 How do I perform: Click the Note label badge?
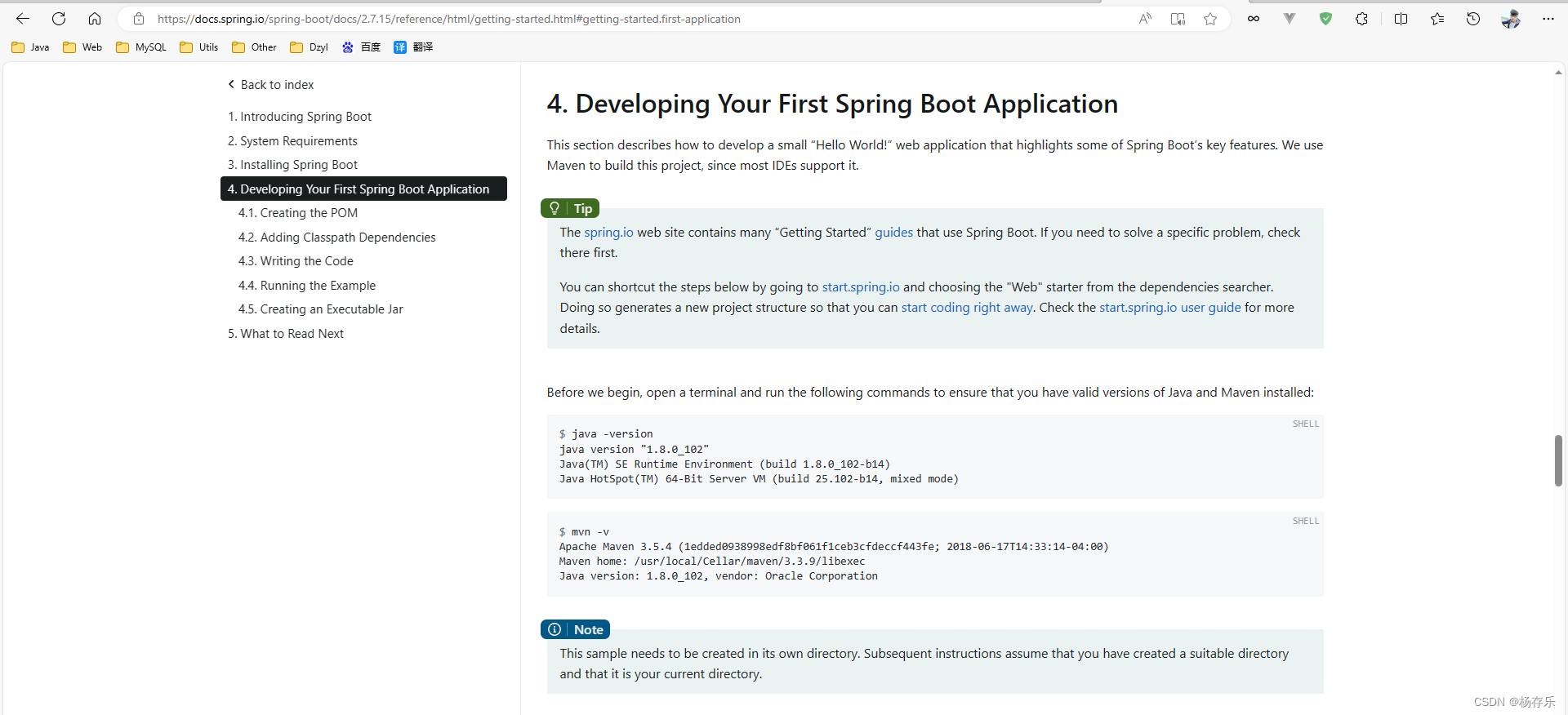[575, 629]
